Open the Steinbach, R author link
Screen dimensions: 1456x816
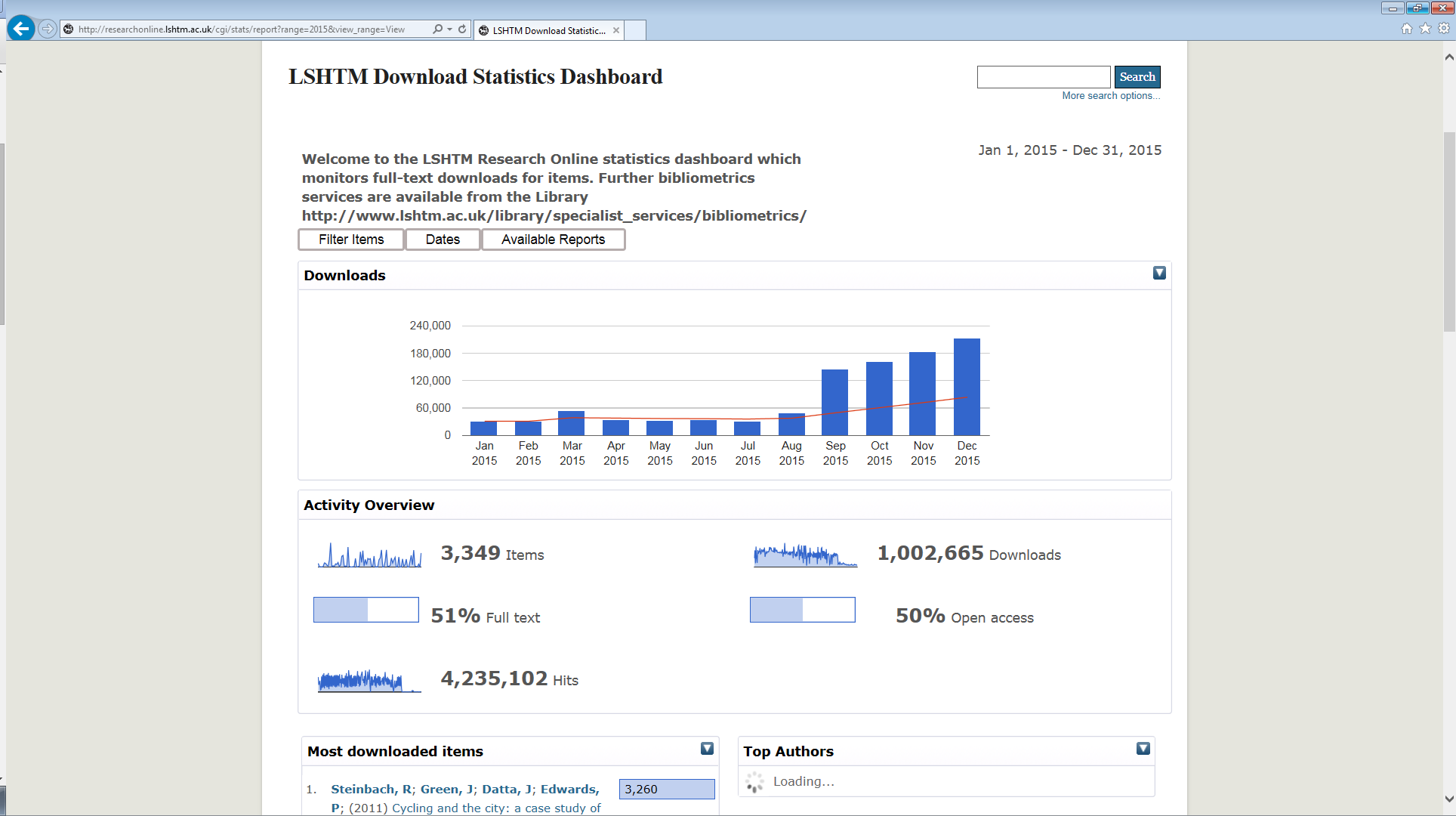point(371,789)
